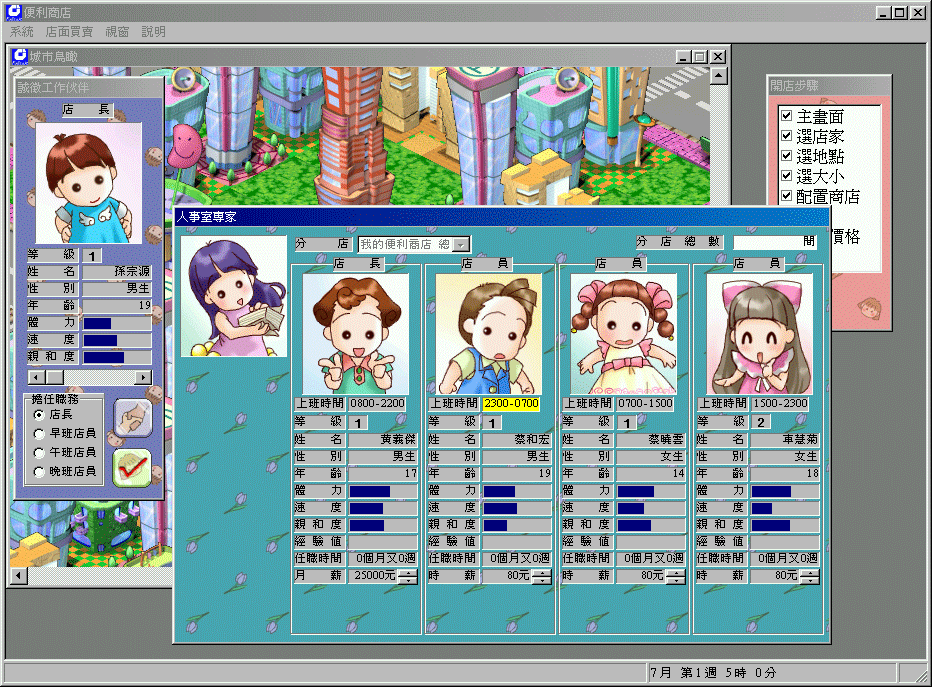The height and width of the screenshot is (687, 932).
Task: Adjust the manager's 25000元 monthly salary spinner
Action: pos(408,576)
